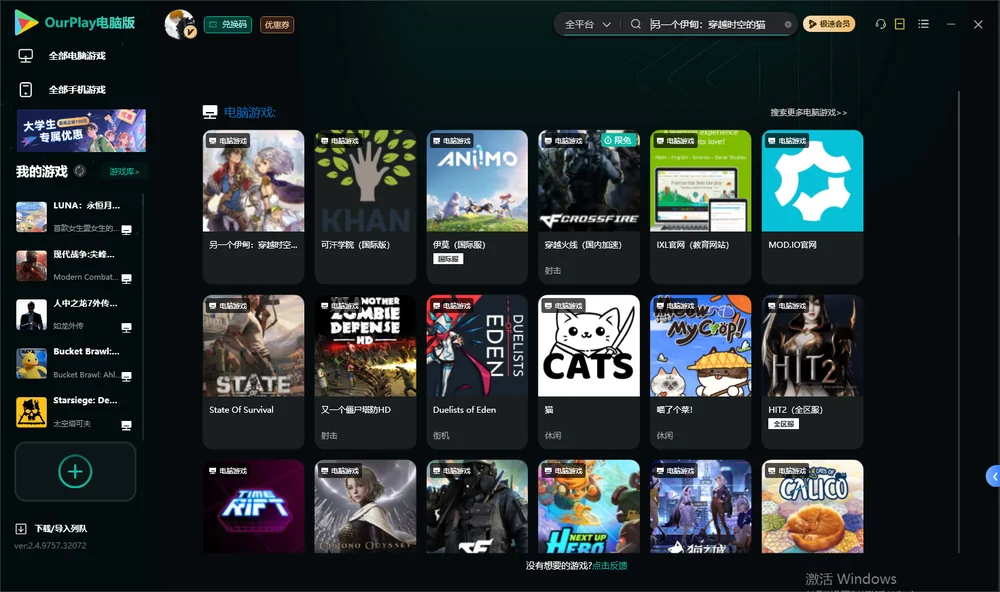Open the Duelists of Eden card

click(x=477, y=372)
